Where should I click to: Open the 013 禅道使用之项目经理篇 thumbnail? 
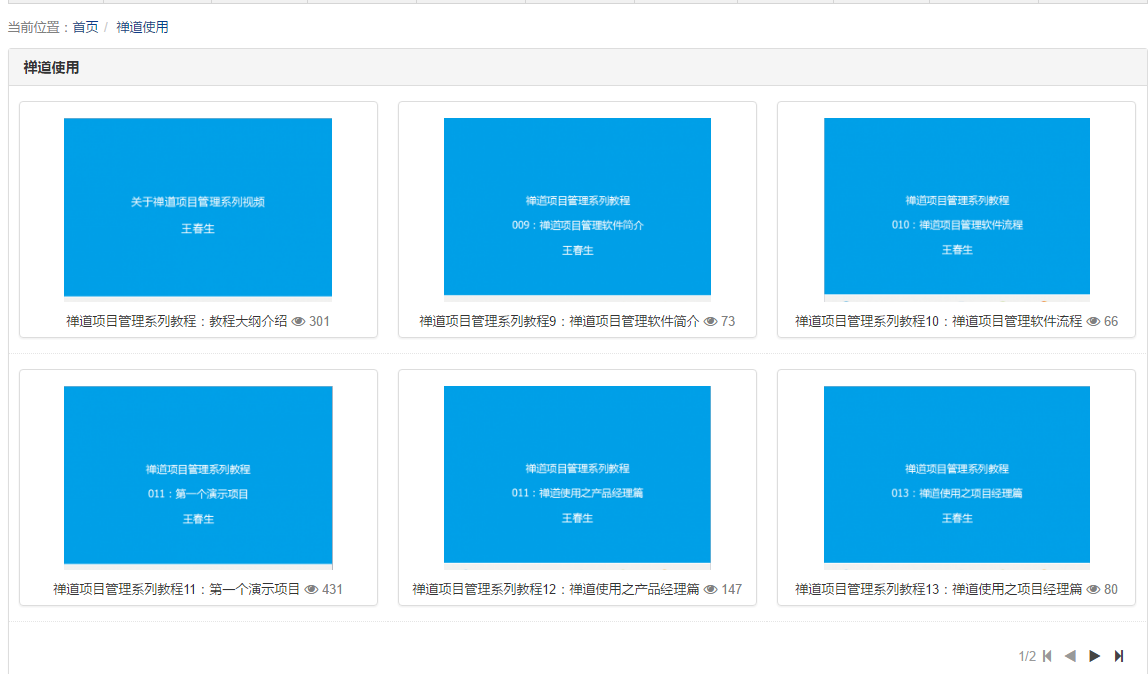(957, 475)
